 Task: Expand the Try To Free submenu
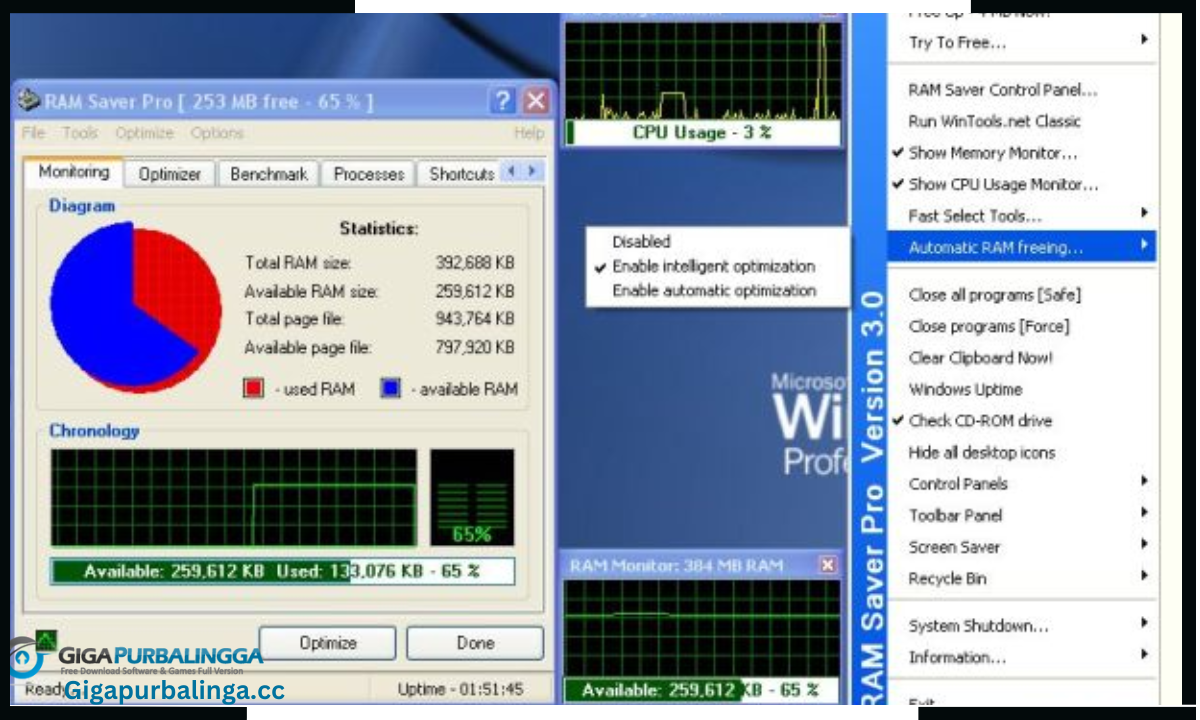1022,42
